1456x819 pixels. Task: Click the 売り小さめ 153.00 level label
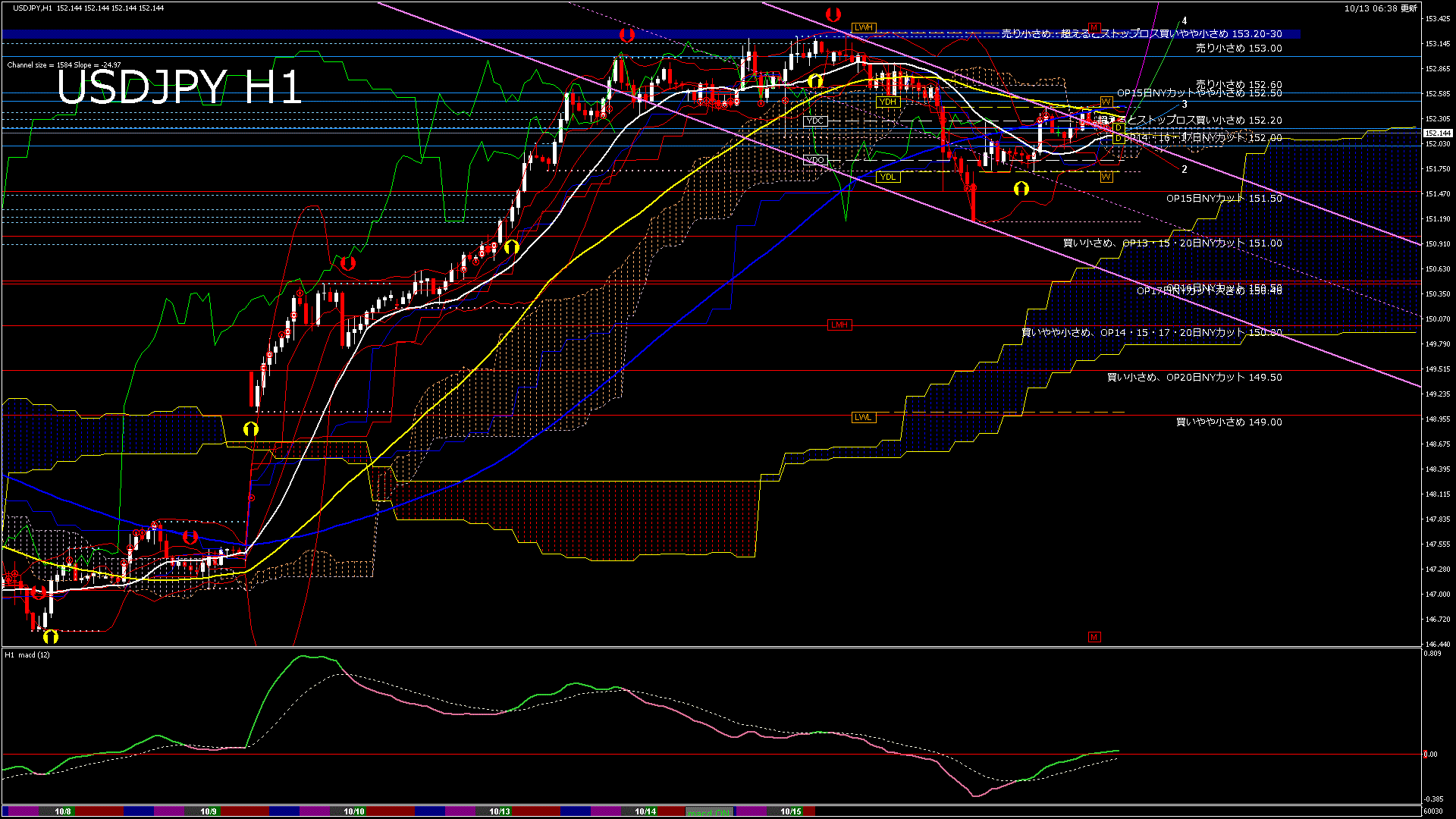coord(1238,48)
